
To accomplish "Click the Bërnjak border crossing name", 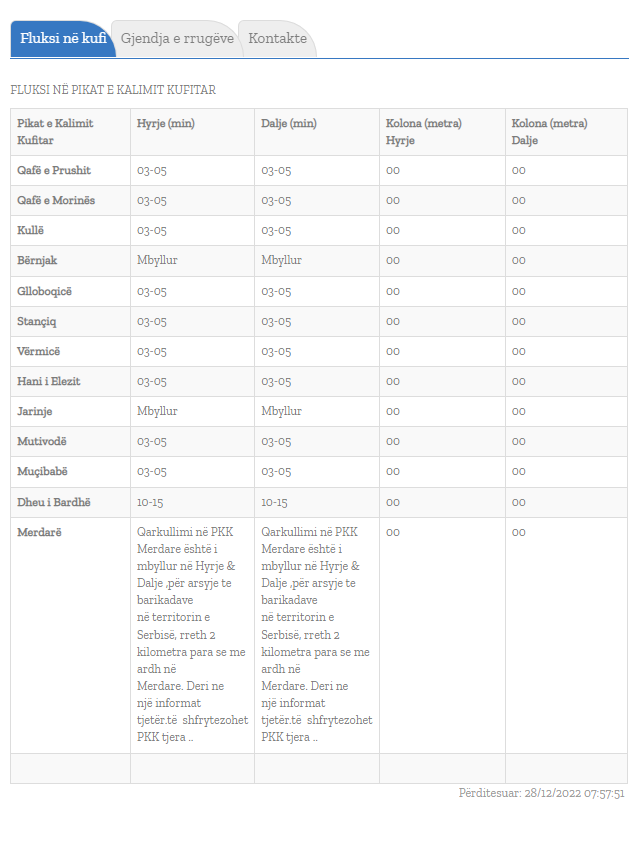I will pos(37,261).
